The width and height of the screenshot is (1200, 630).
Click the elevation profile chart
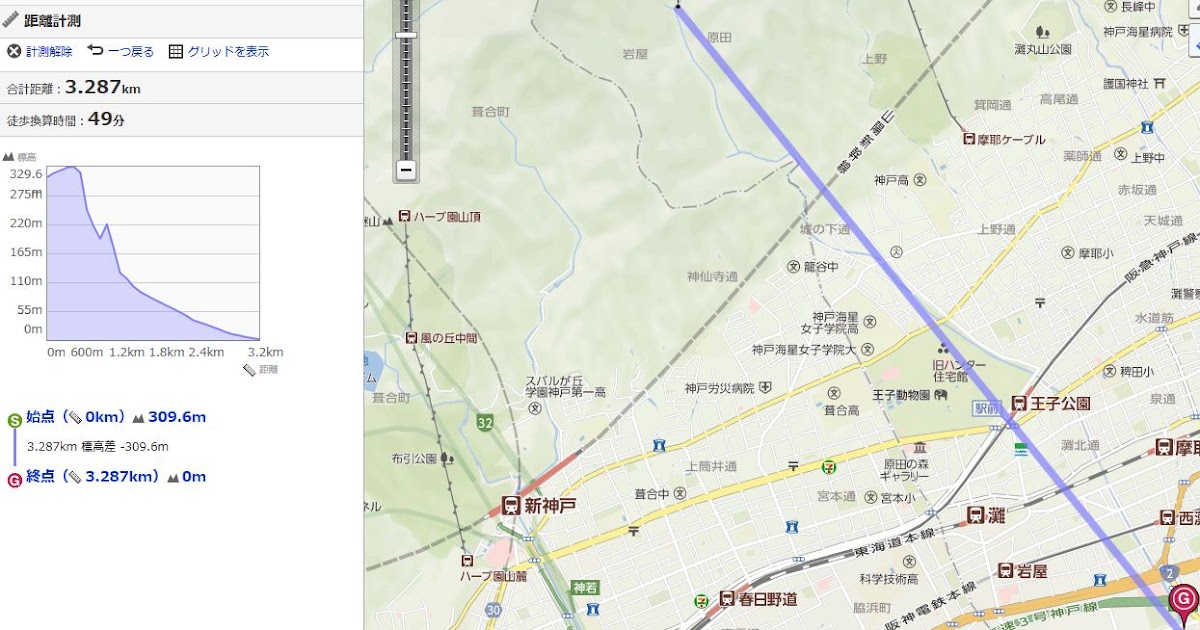152,253
